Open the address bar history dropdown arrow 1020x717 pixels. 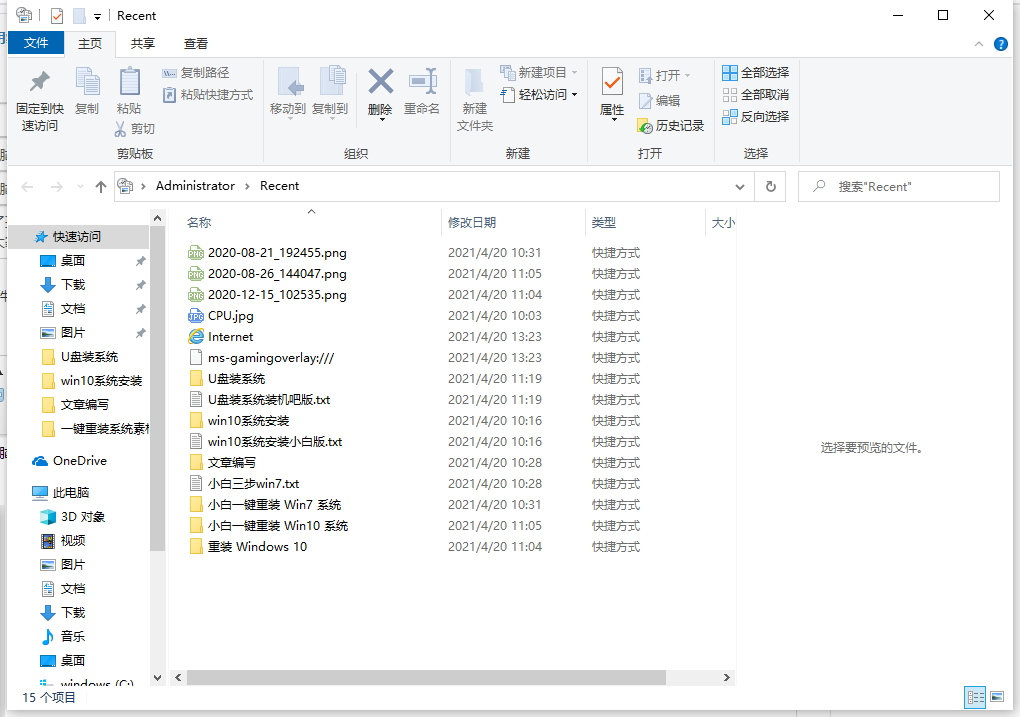(x=739, y=186)
